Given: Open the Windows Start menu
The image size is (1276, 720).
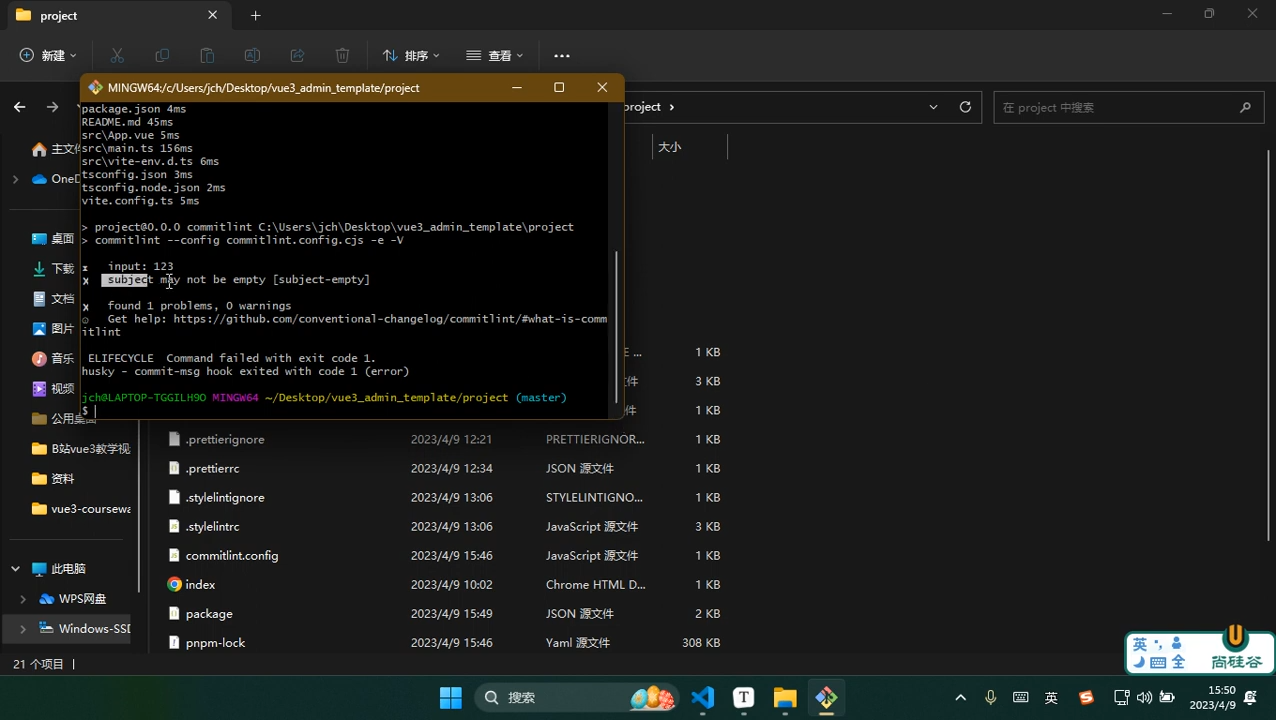Looking at the screenshot, I should (x=451, y=697).
